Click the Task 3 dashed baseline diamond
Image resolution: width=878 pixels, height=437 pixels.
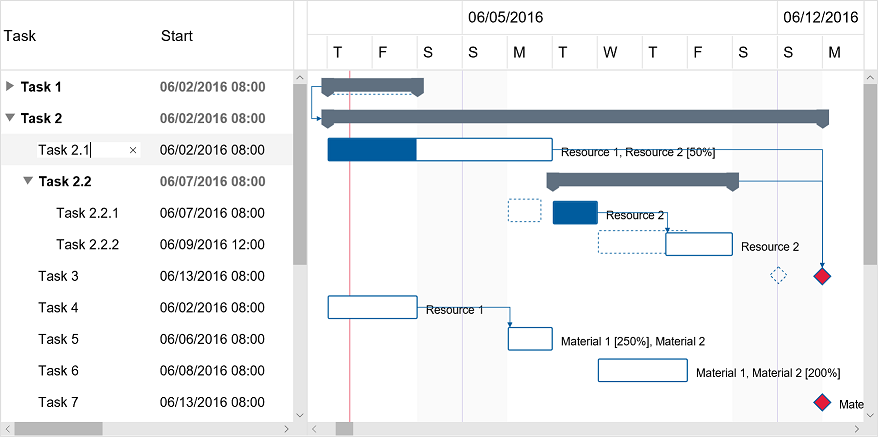(778, 276)
